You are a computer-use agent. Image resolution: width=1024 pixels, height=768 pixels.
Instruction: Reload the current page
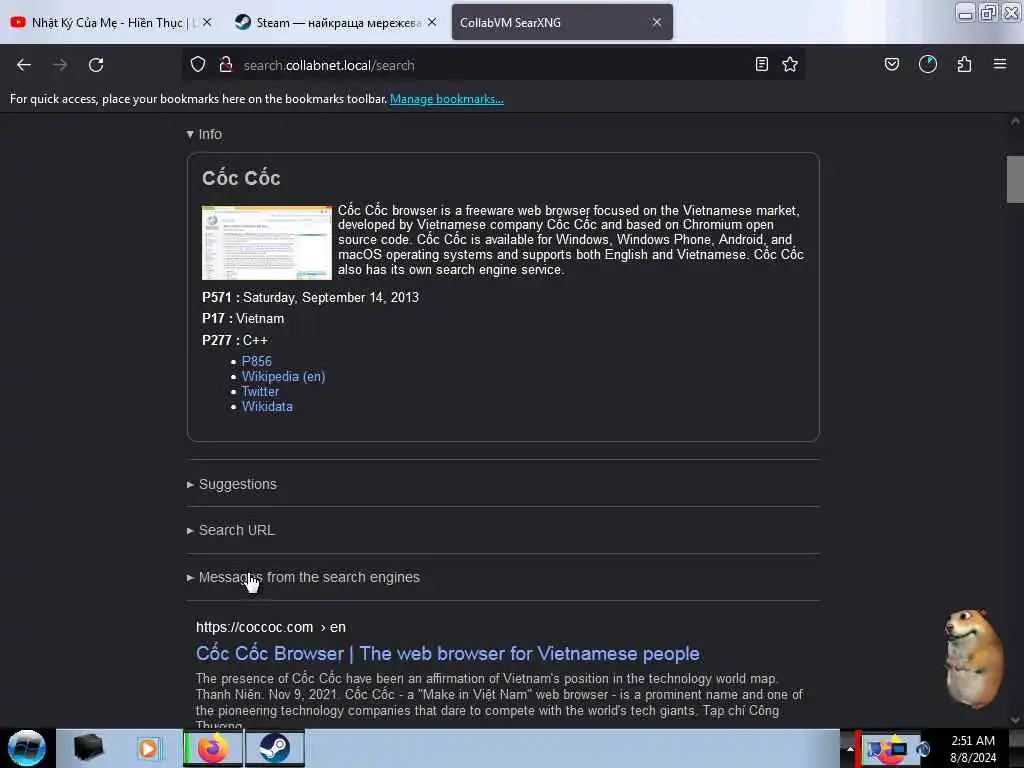click(x=96, y=65)
